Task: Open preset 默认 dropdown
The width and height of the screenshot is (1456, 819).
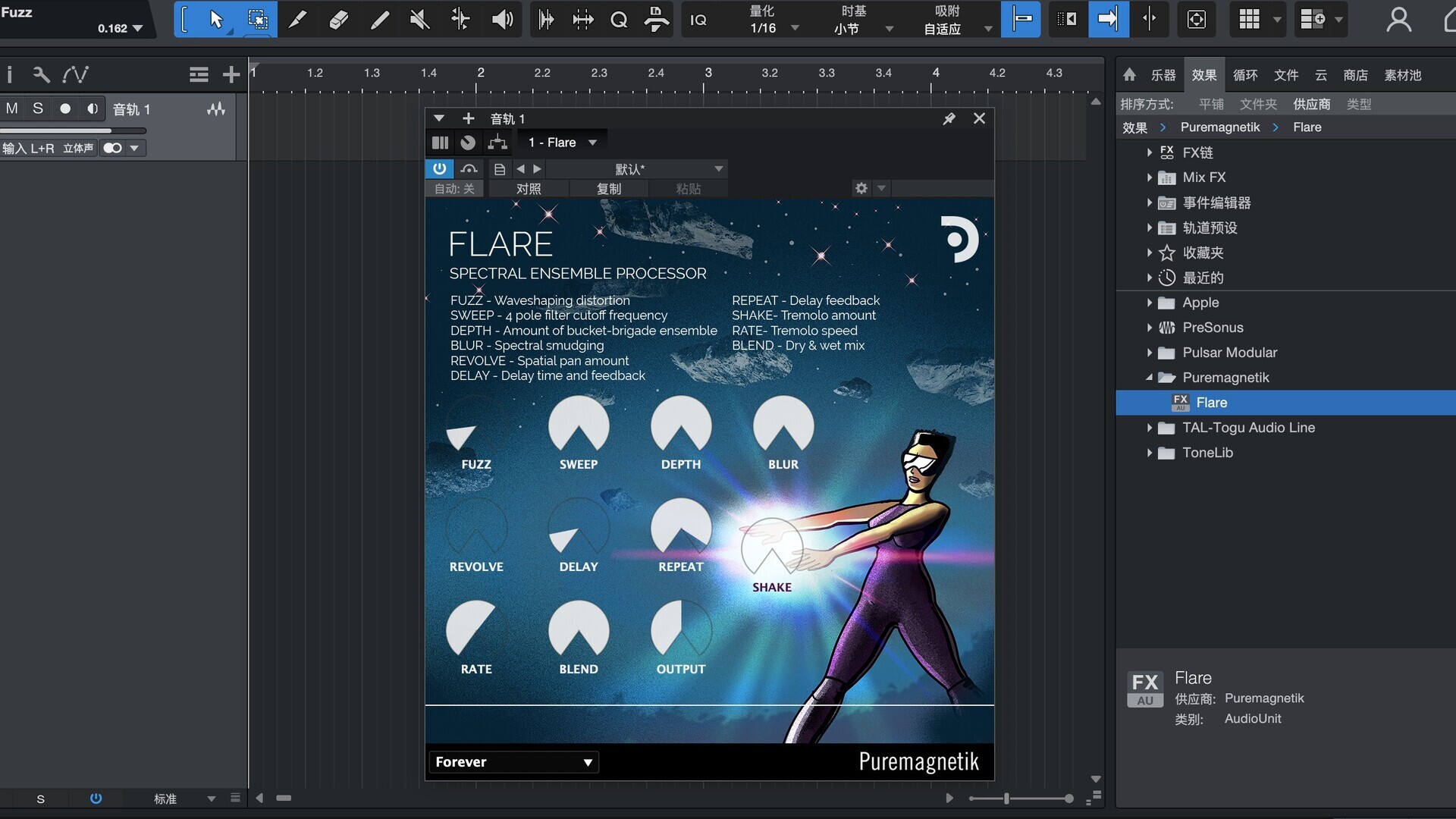Action: point(637,168)
